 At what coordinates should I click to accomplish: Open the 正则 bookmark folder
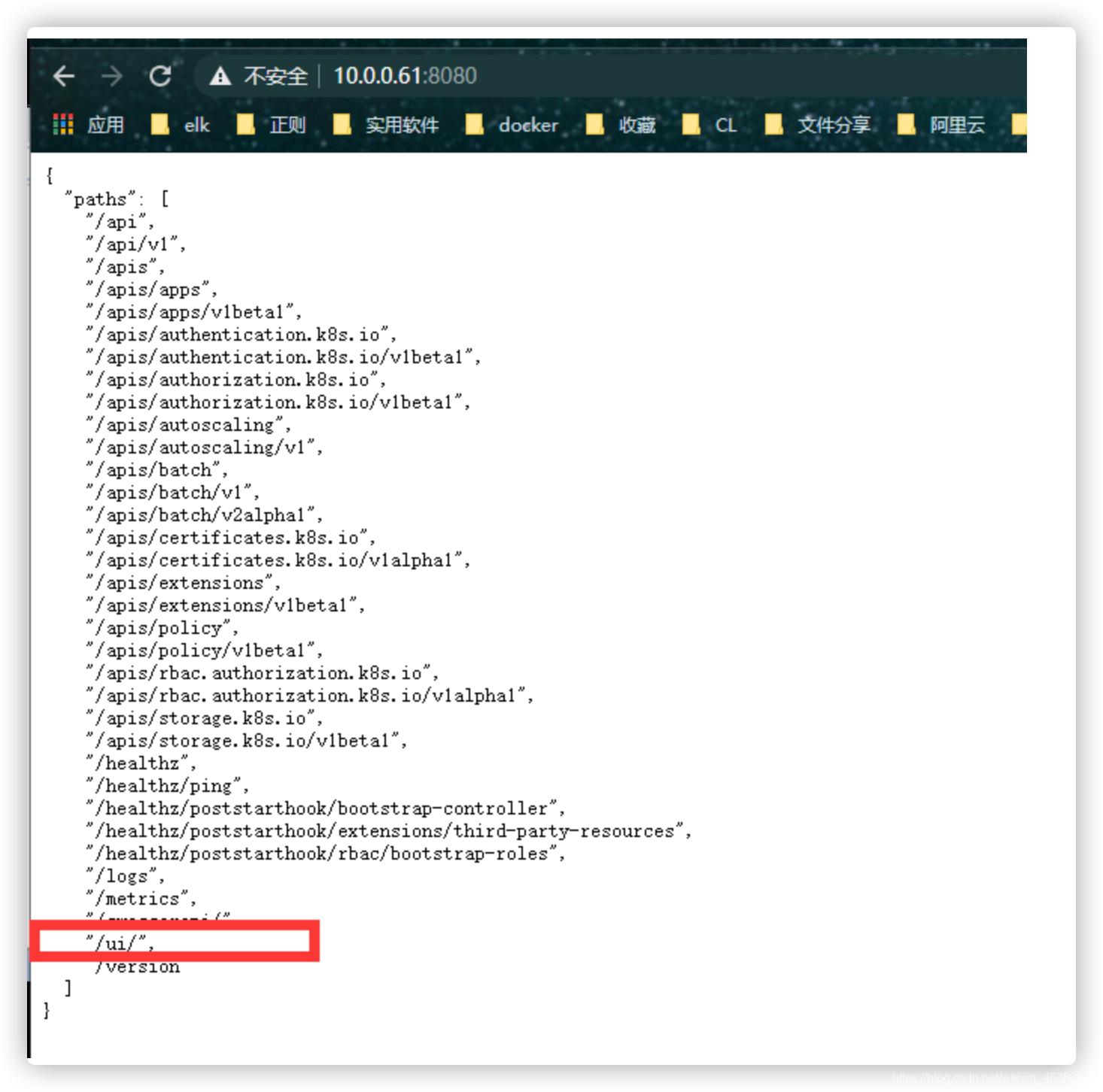pos(271,125)
